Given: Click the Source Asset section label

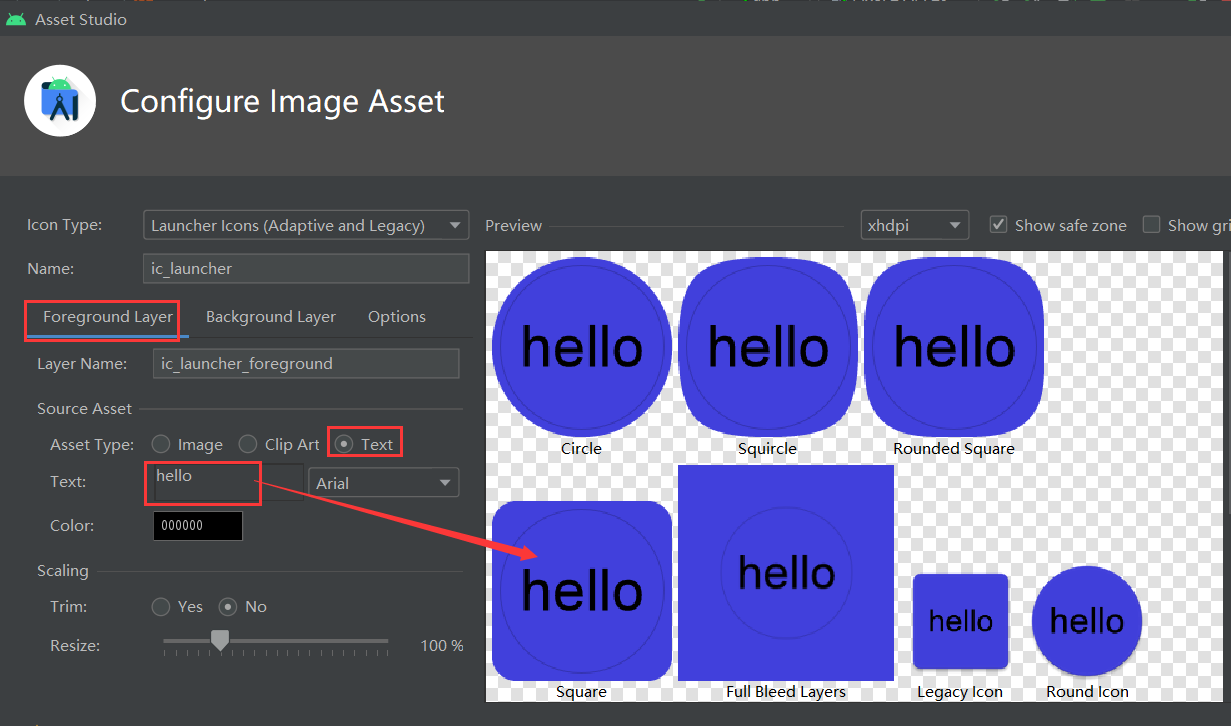Looking at the screenshot, I should point(85,409).
